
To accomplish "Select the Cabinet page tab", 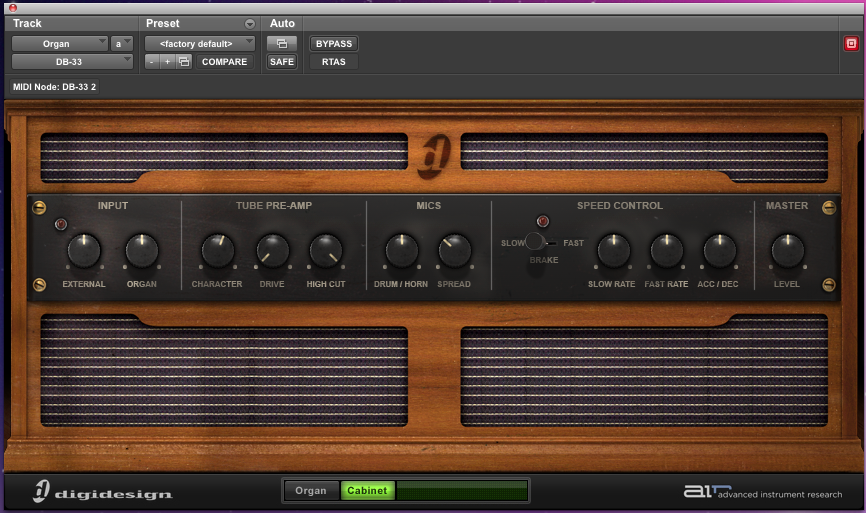I will tap(367, 490).
